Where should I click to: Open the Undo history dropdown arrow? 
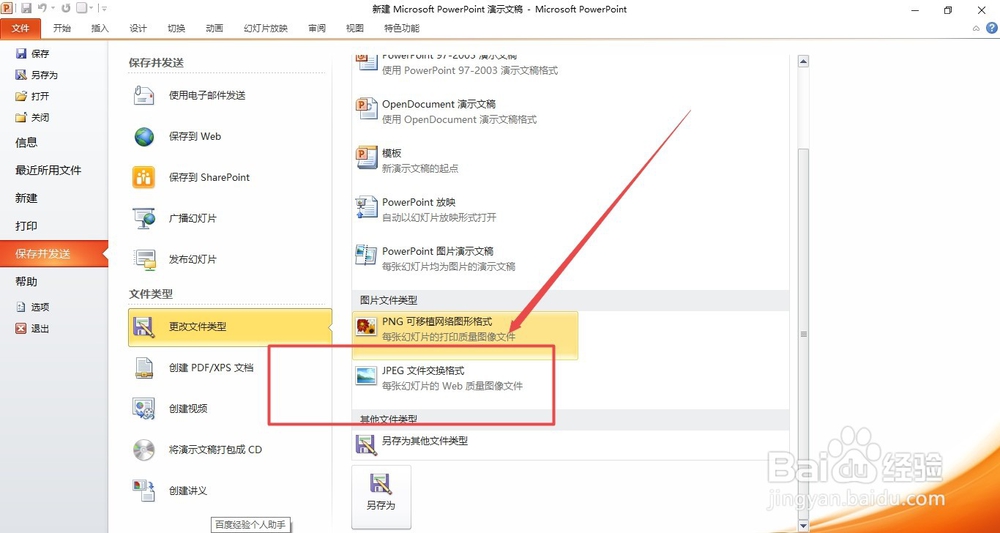click(x=52, y=9)
